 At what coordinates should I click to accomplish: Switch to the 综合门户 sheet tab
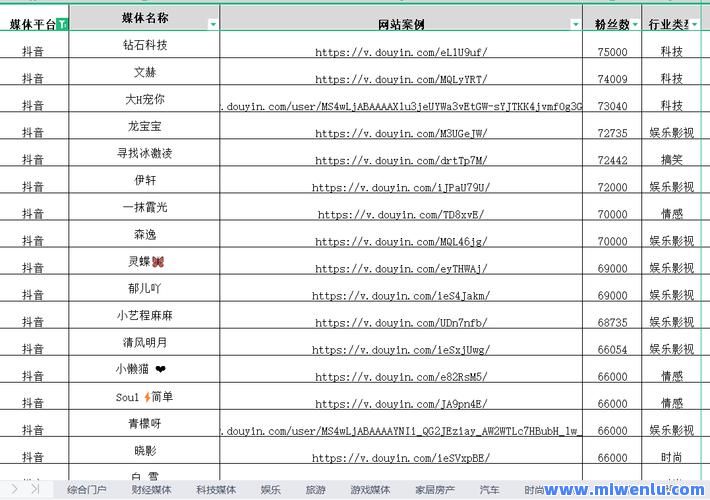pos(87,490)
